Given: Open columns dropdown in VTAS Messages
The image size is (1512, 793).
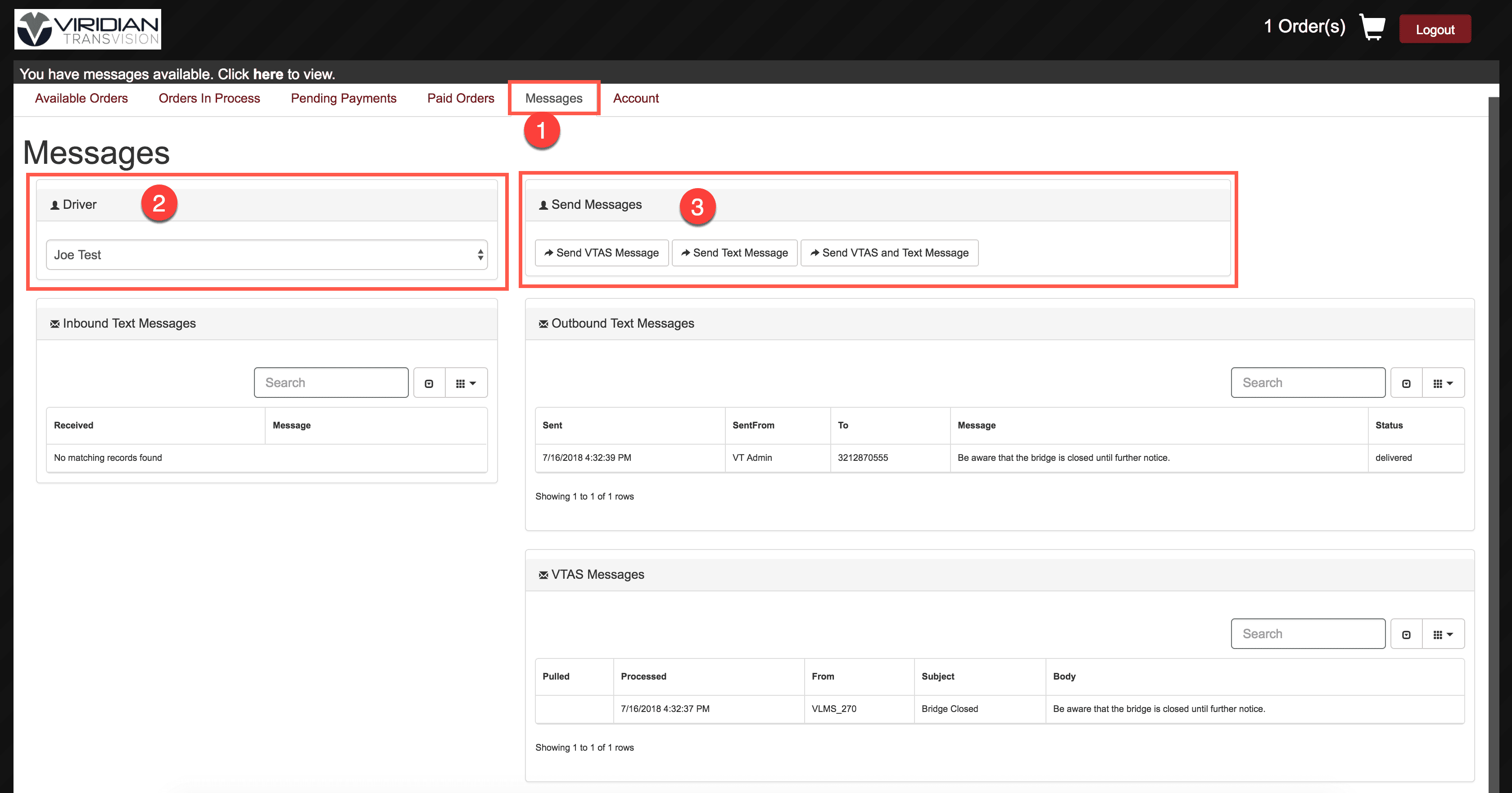Looking at the screenshot, I should coord(1443,634).
